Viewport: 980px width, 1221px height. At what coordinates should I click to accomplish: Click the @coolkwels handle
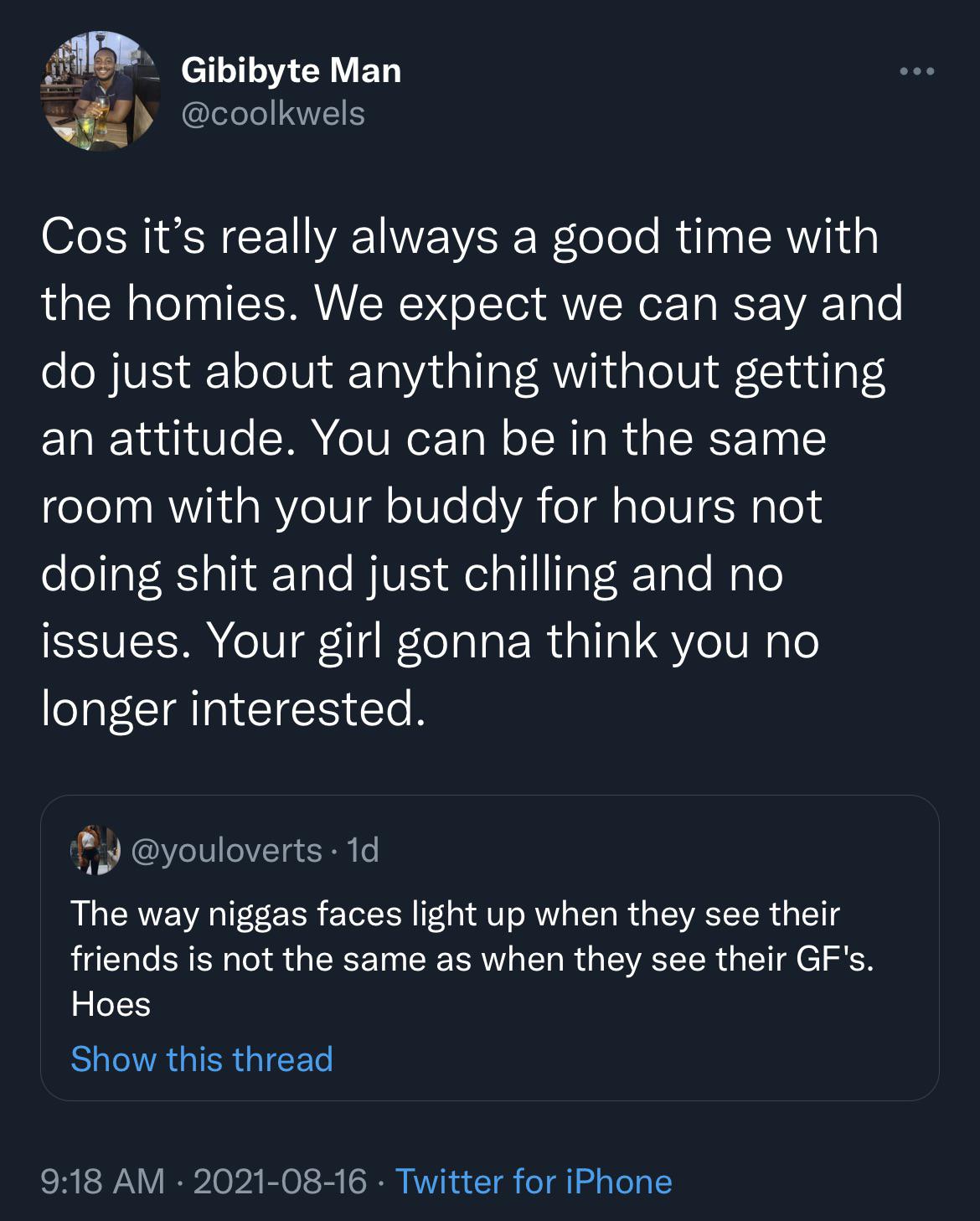coord(273,113)
